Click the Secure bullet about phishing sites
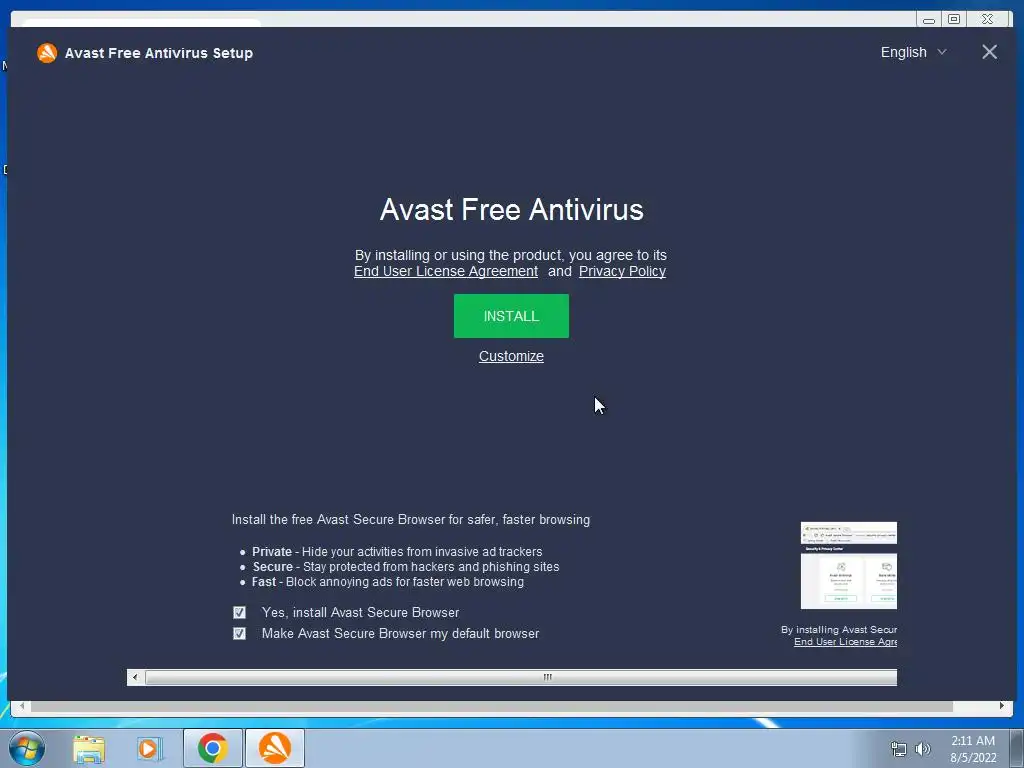Image resolution: width=1024 pixels, height=768 pixels. click(x=406, y=567)
